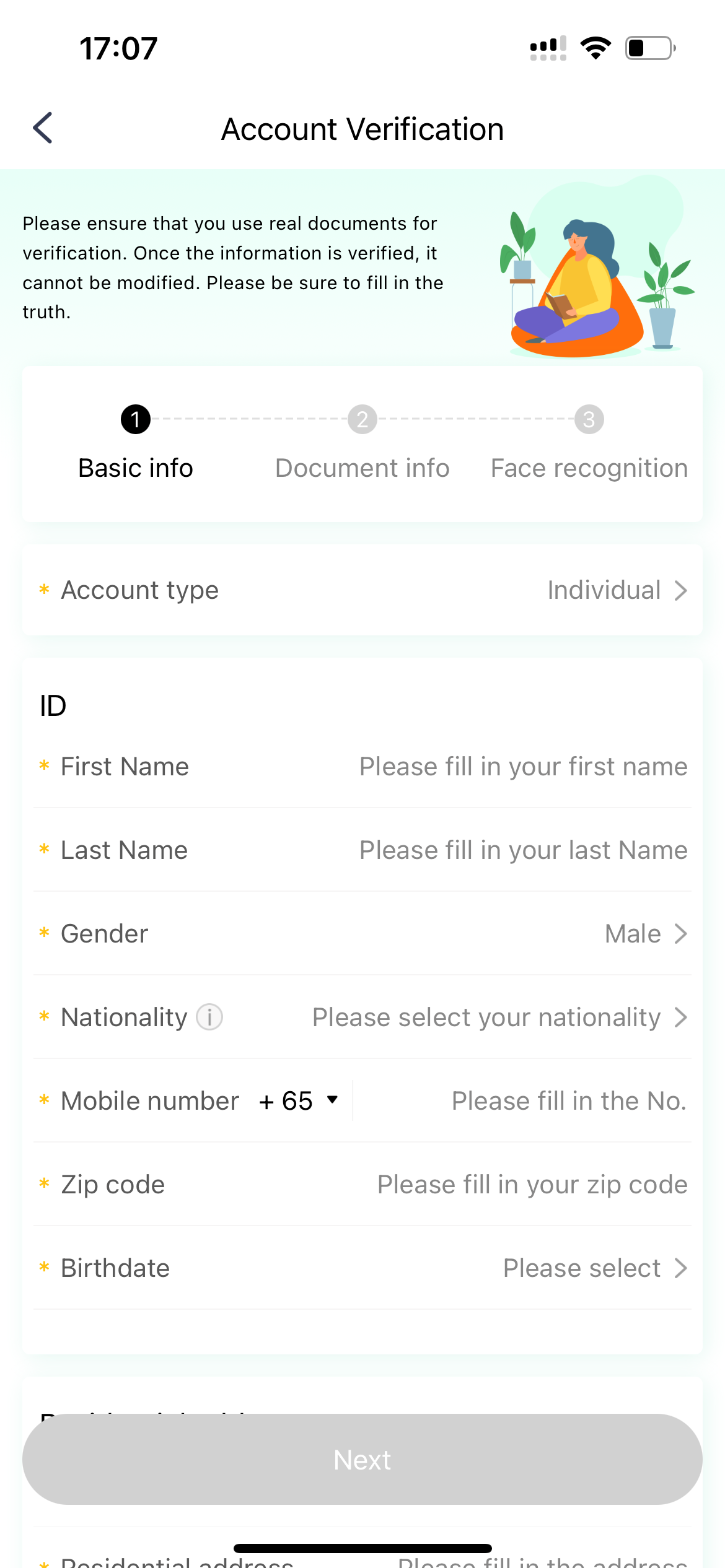Select the Basic info step label
725x1568 pixels.
[x=135, y=468]
